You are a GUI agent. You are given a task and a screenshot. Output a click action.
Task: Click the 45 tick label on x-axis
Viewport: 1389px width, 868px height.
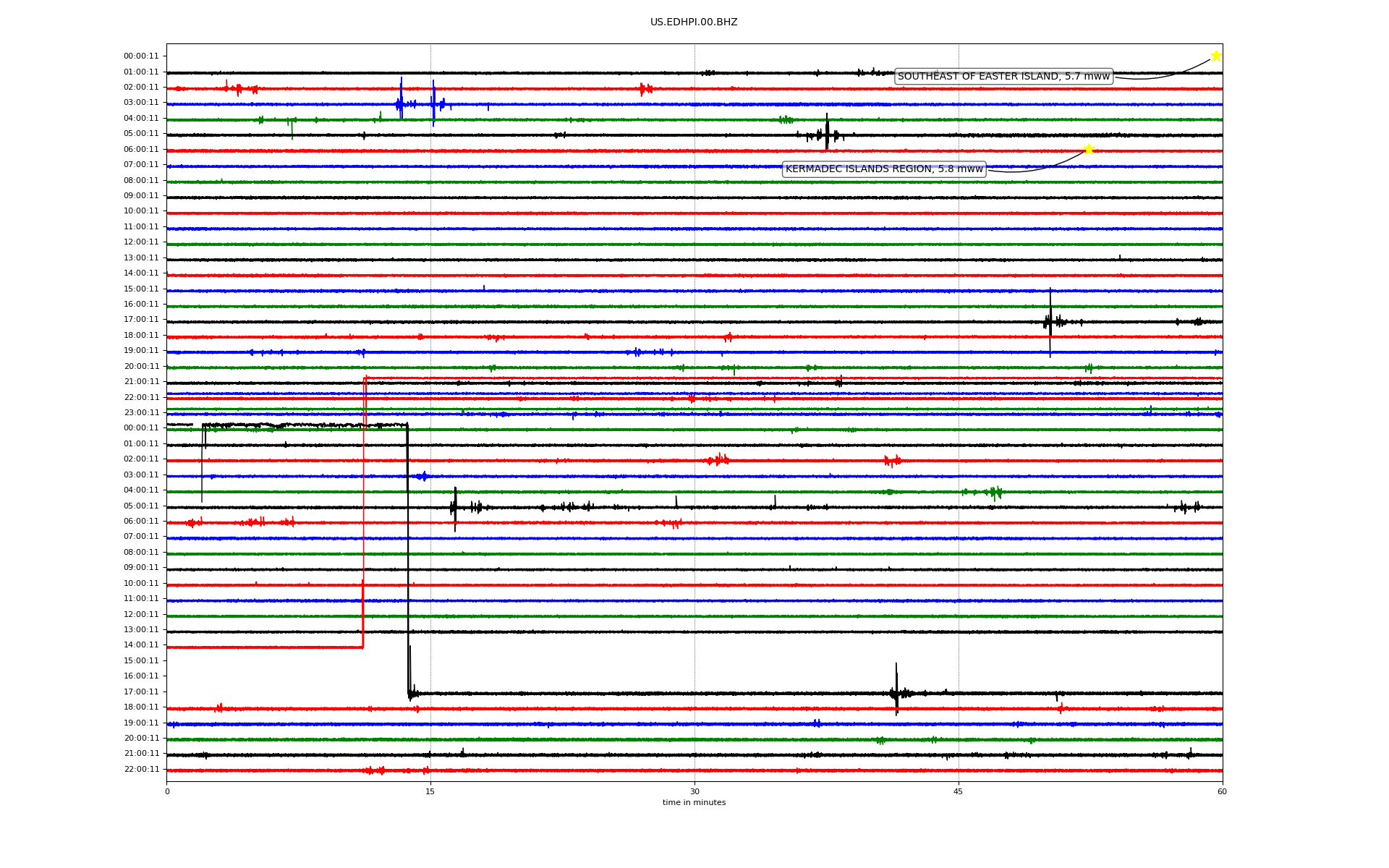959,791
